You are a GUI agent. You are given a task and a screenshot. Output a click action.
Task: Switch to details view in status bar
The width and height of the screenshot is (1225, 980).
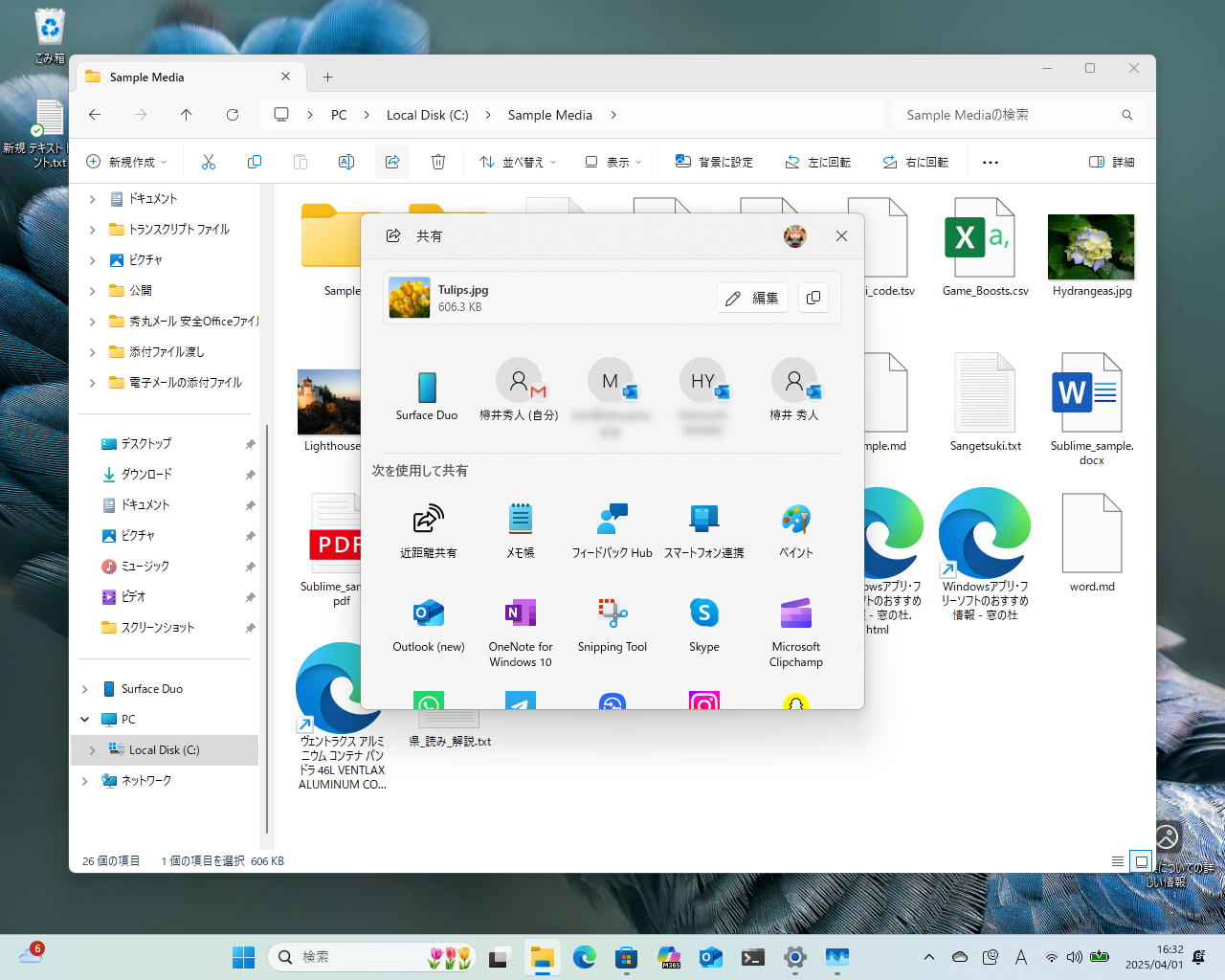click(1117, 861)
